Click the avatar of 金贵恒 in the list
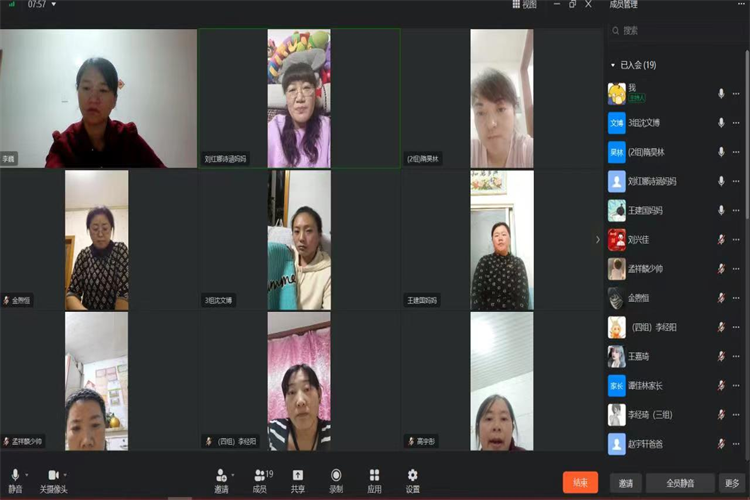The height and width of the screenshot is (500, 750). (617, 298)
